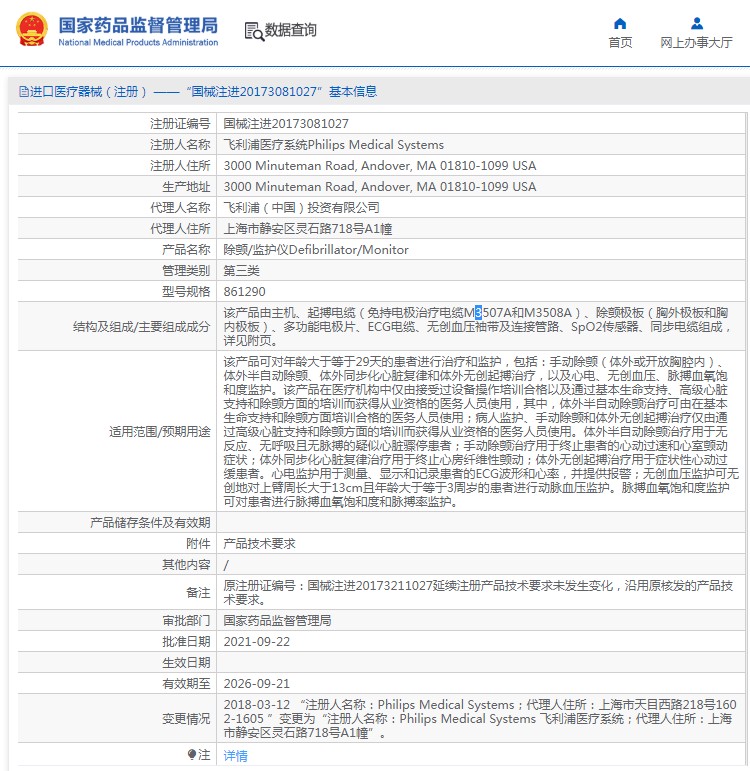Click the 注册证编号 label
Viewport: 750px width, 771px height.
click(180, 123)
